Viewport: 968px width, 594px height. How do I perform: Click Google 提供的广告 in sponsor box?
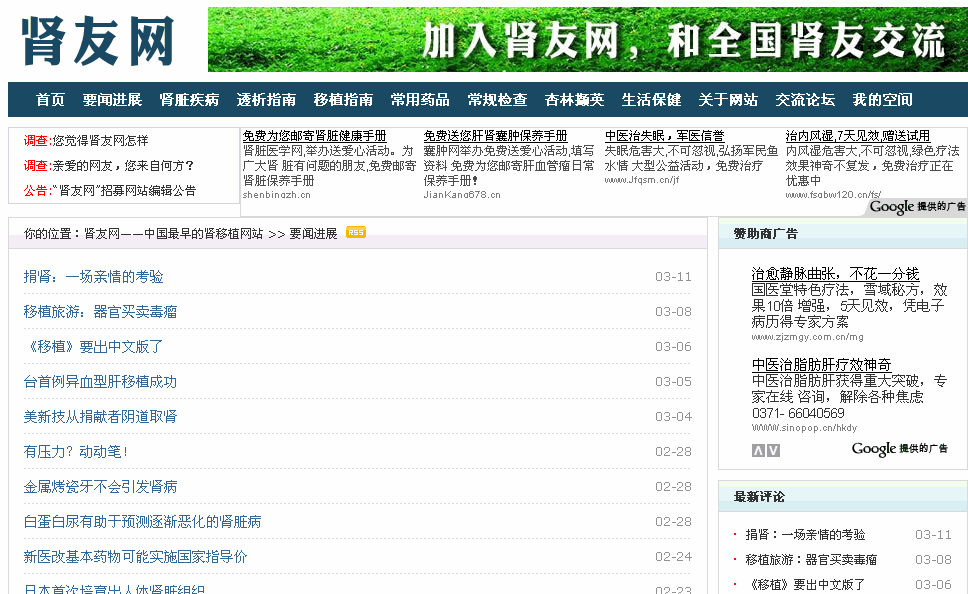[x=899, y=449]
